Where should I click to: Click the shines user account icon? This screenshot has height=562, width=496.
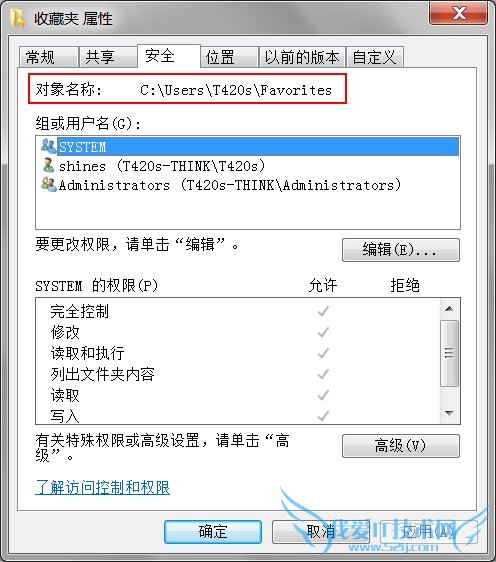(48, 165)
